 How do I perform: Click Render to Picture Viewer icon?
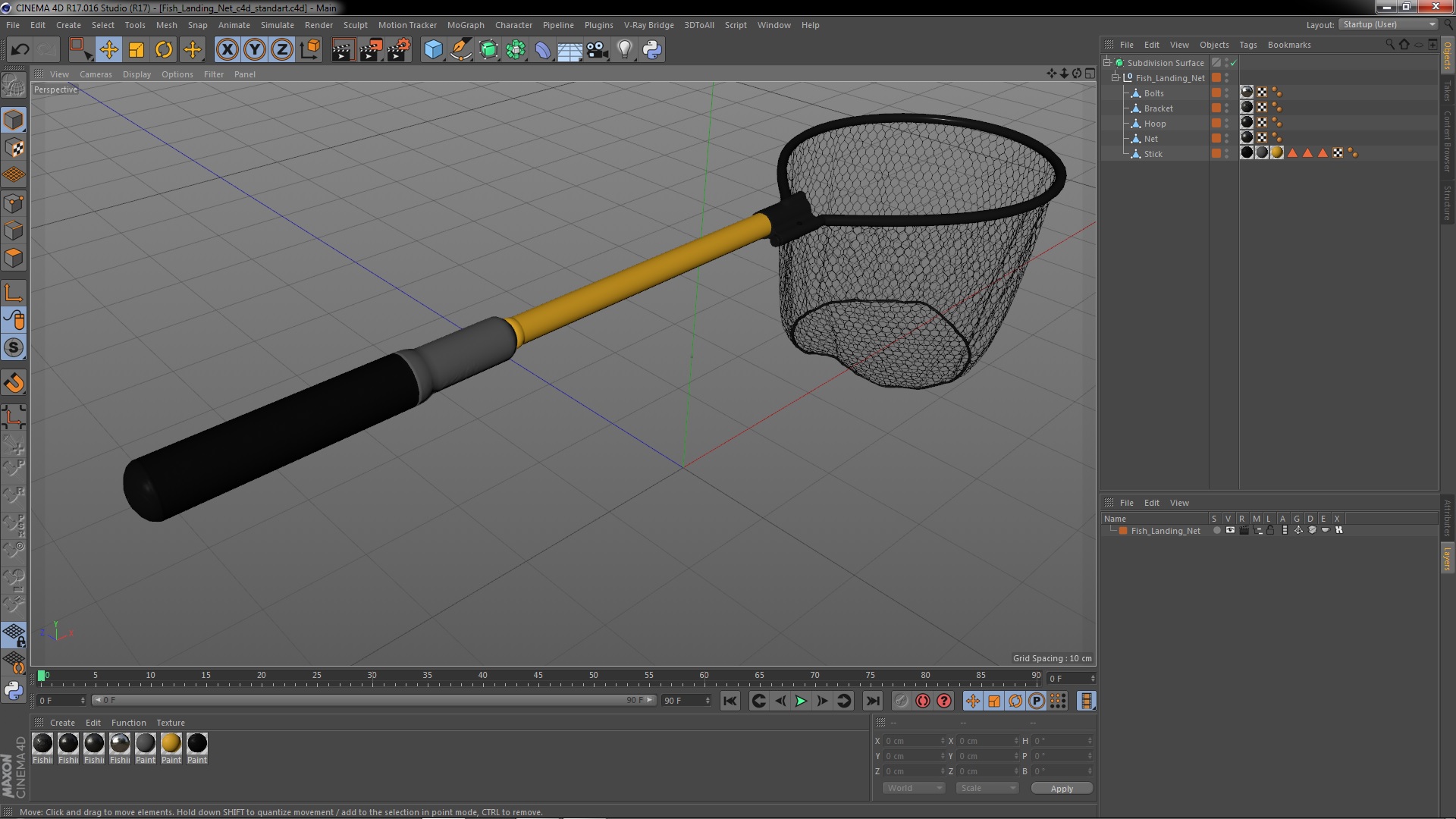click(371, 50)
